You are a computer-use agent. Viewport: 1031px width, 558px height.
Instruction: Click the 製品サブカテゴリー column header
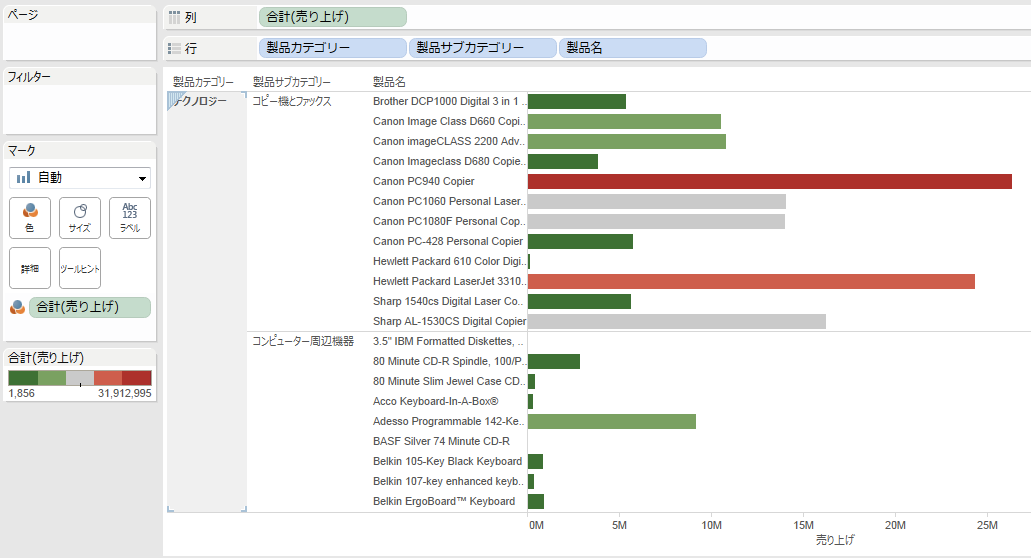click(292, 82)
